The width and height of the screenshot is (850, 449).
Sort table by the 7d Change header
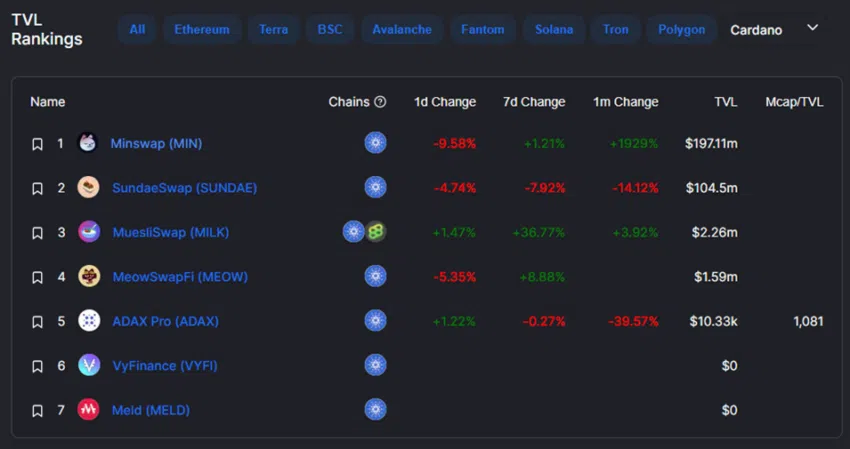pos(534,102)
